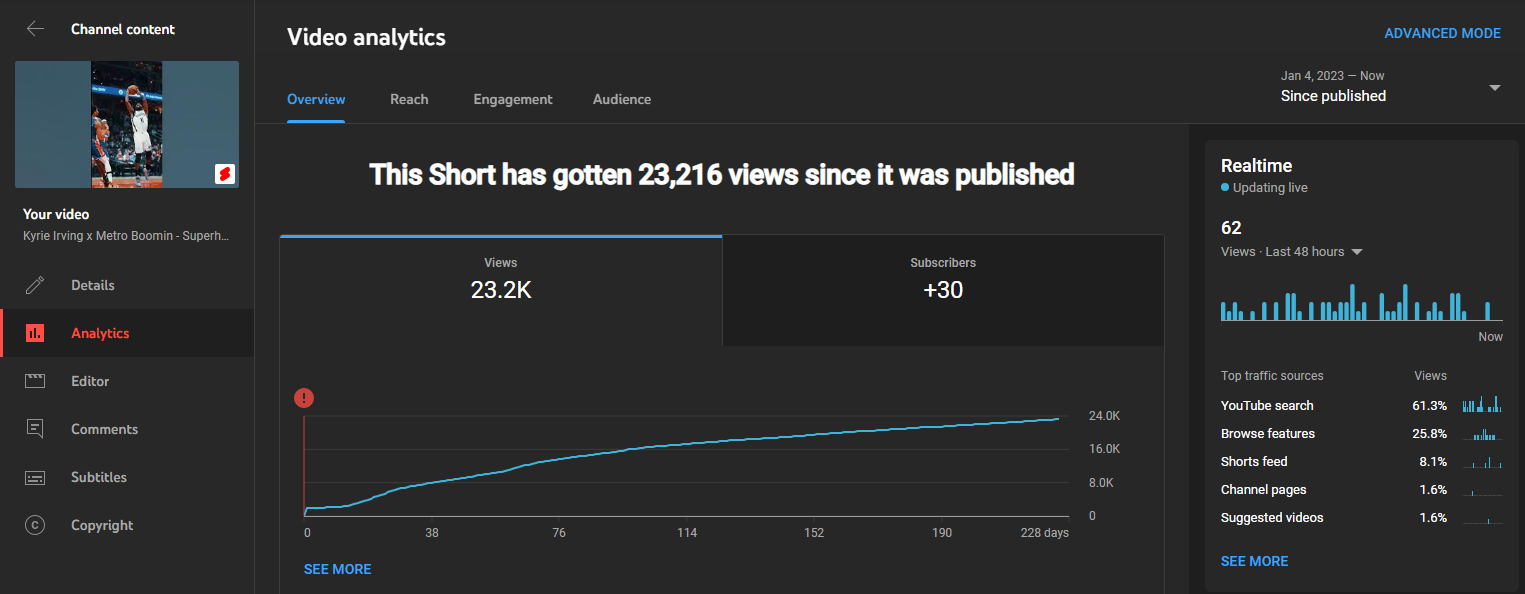Click ADVANCED MODE link

pos(1442,33)
